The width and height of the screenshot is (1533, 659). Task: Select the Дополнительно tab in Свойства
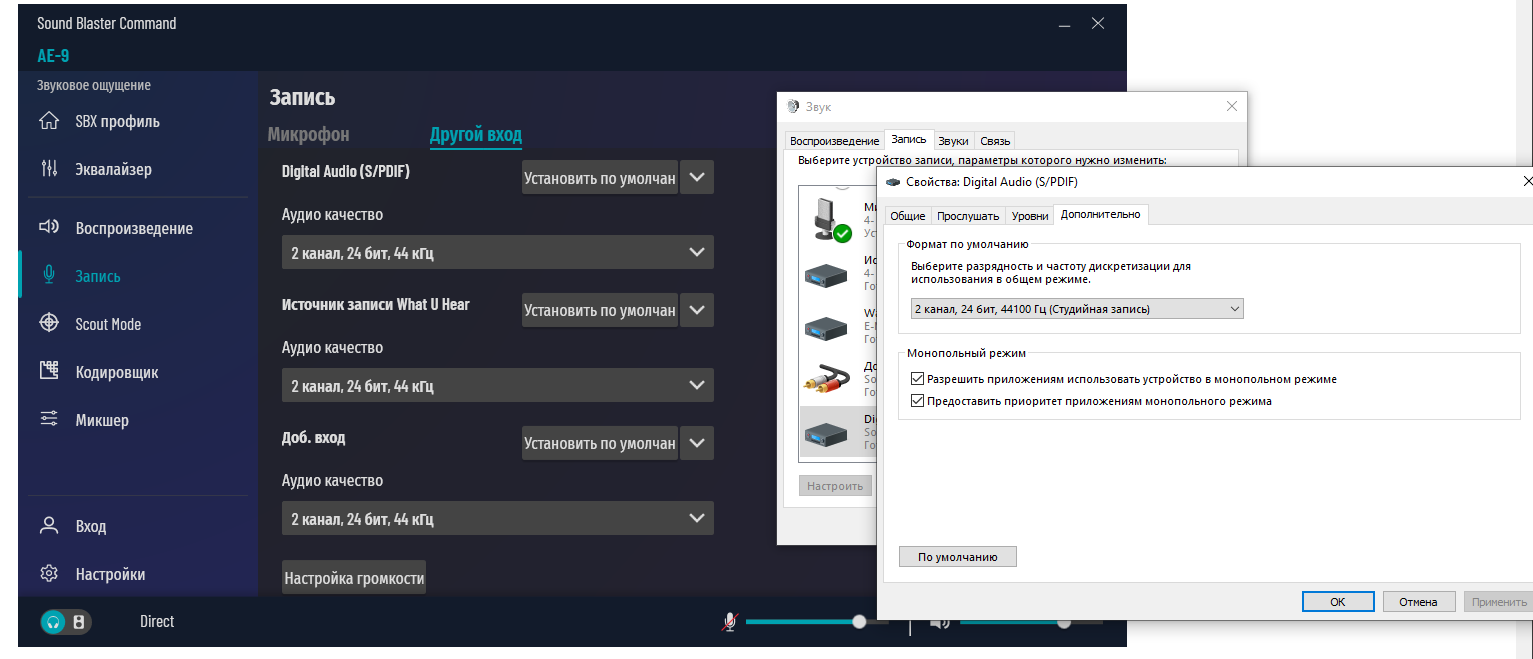click(1101, 214)
